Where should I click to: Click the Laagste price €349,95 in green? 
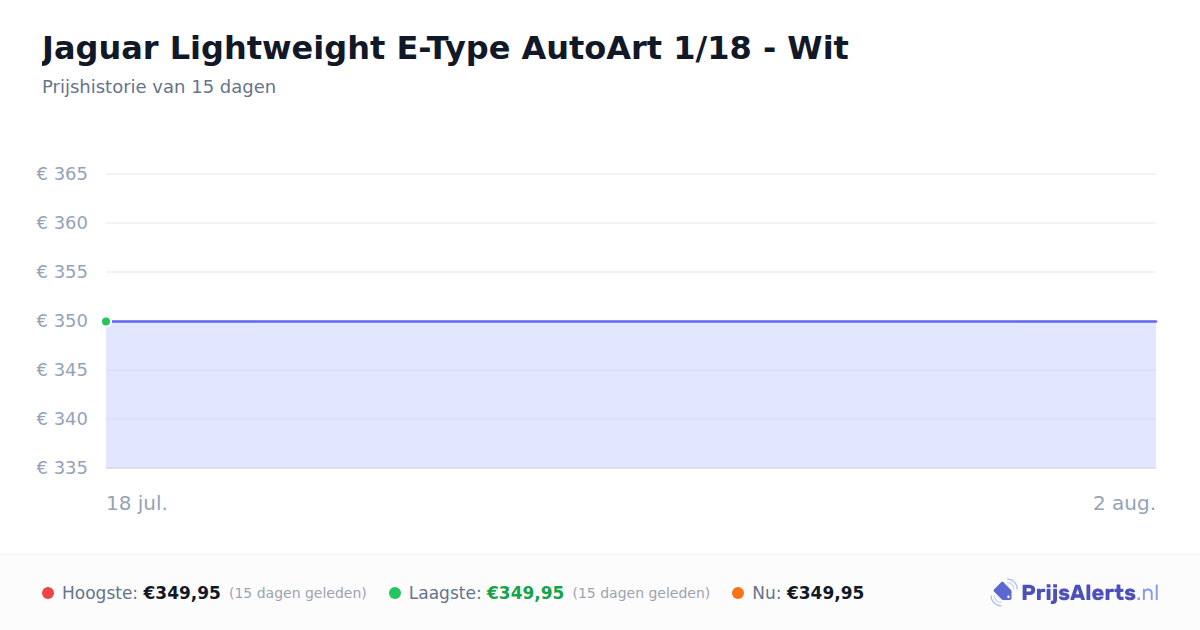[525, 593]
